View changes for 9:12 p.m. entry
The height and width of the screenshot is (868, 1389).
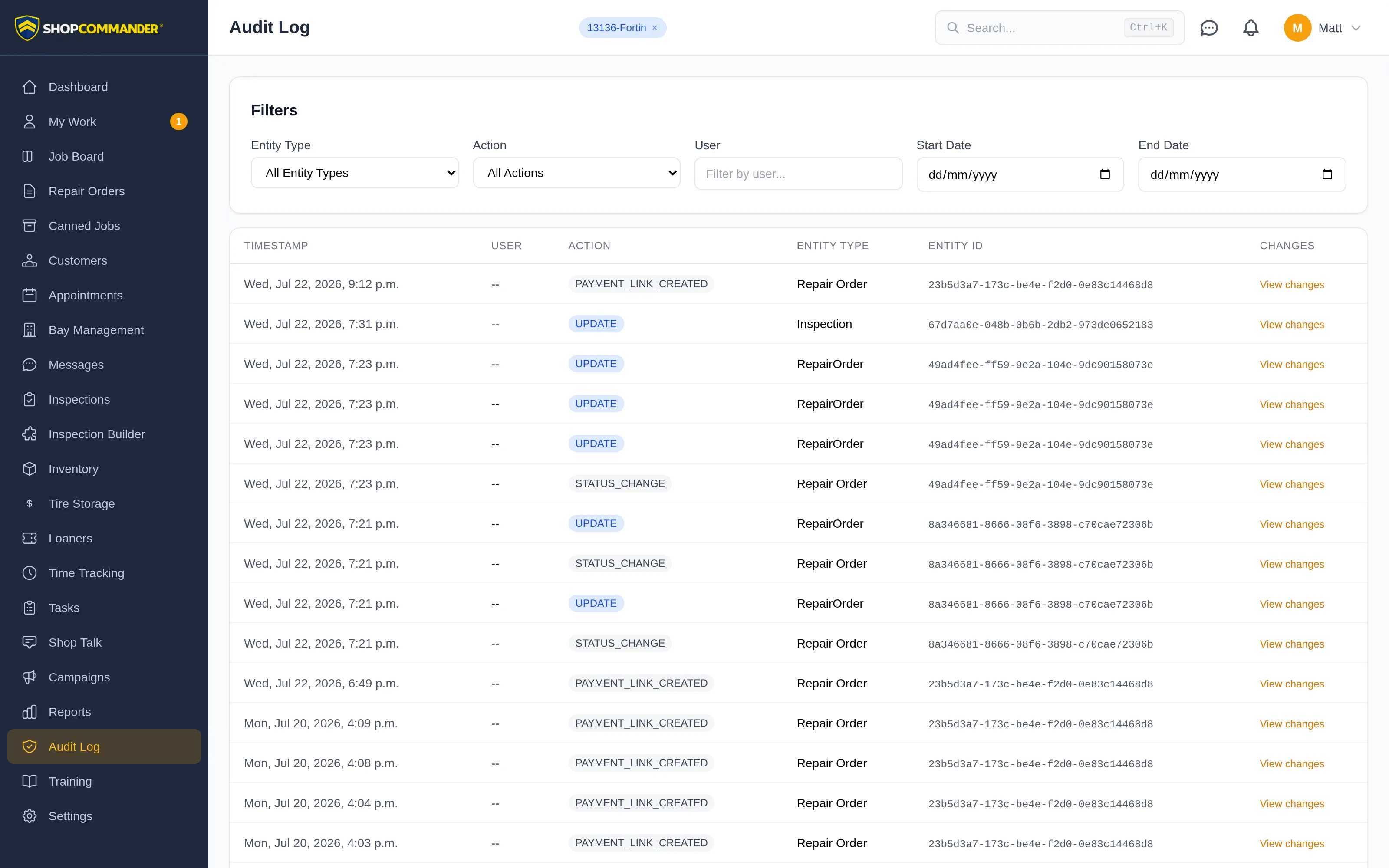point(1291,284)
